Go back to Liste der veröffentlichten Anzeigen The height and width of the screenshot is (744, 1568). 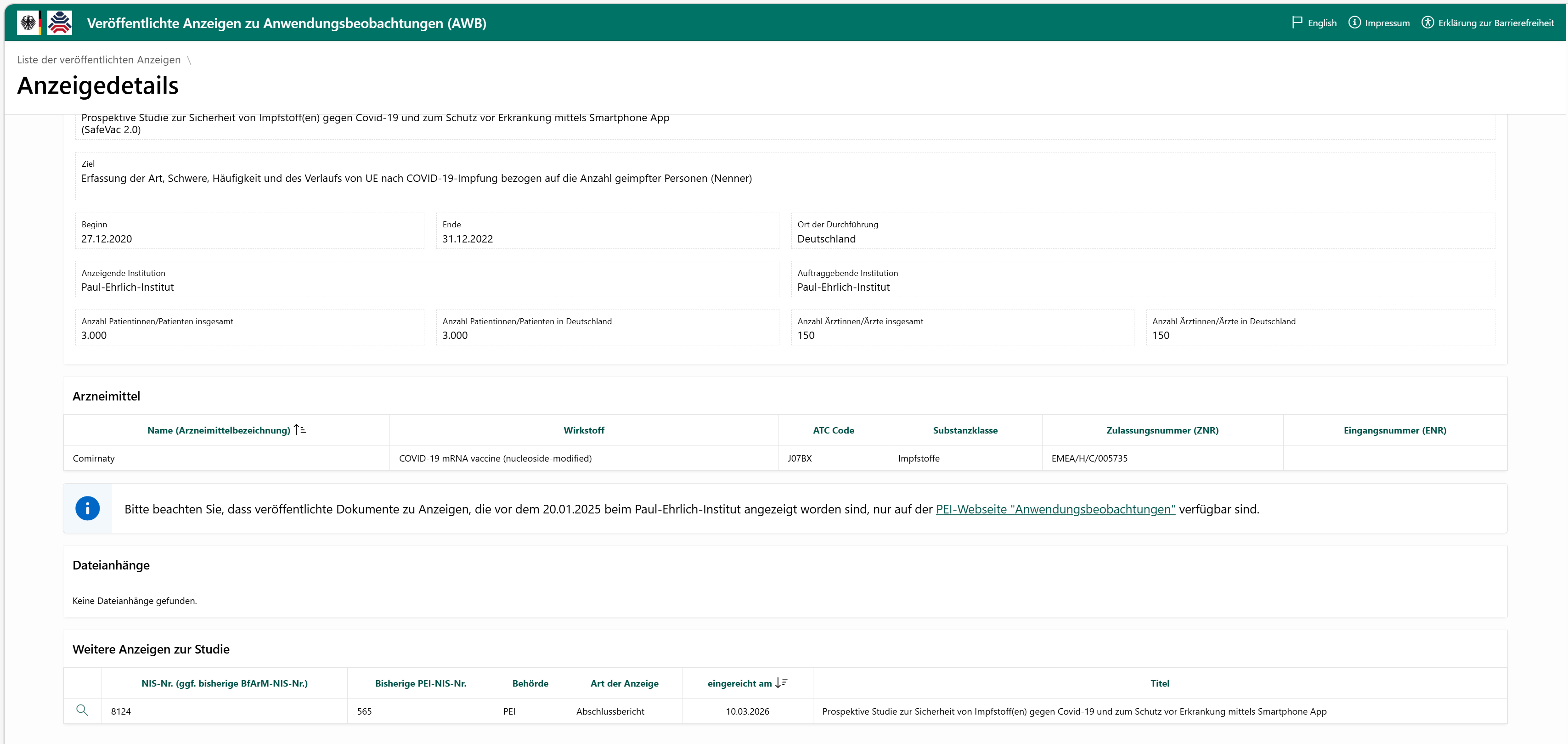tap(99, 60)
